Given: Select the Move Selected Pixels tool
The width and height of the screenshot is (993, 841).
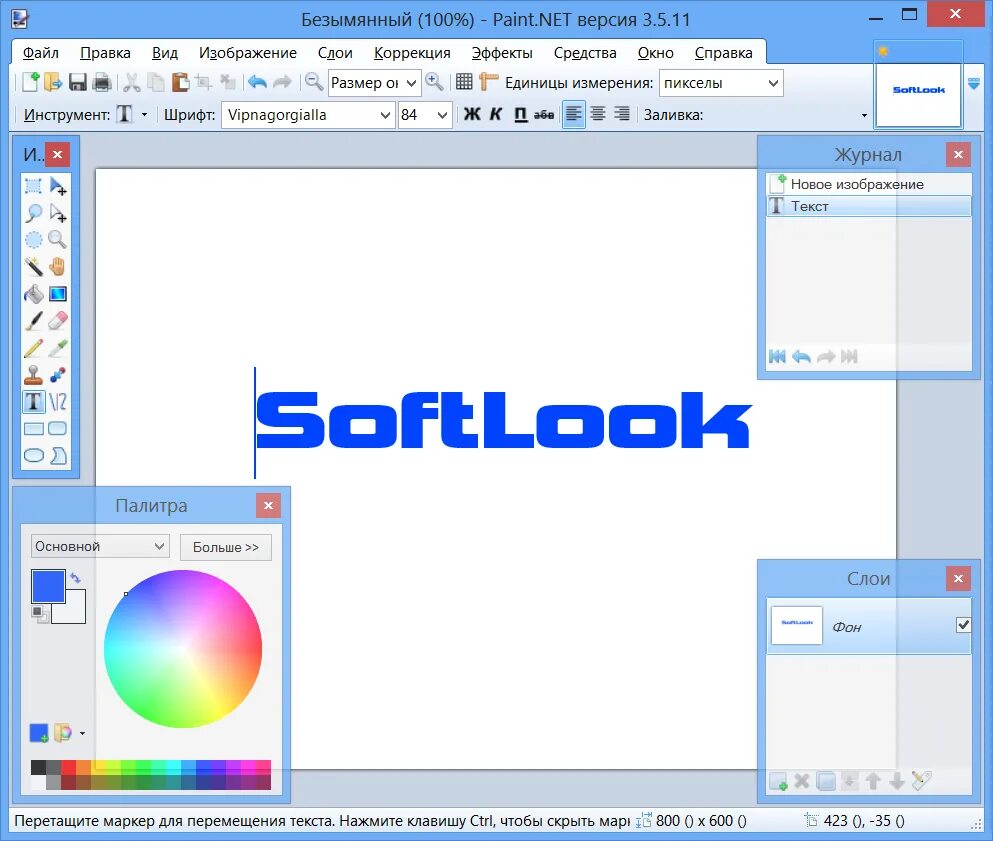Looking at the screenshot, I should (58, 186).
